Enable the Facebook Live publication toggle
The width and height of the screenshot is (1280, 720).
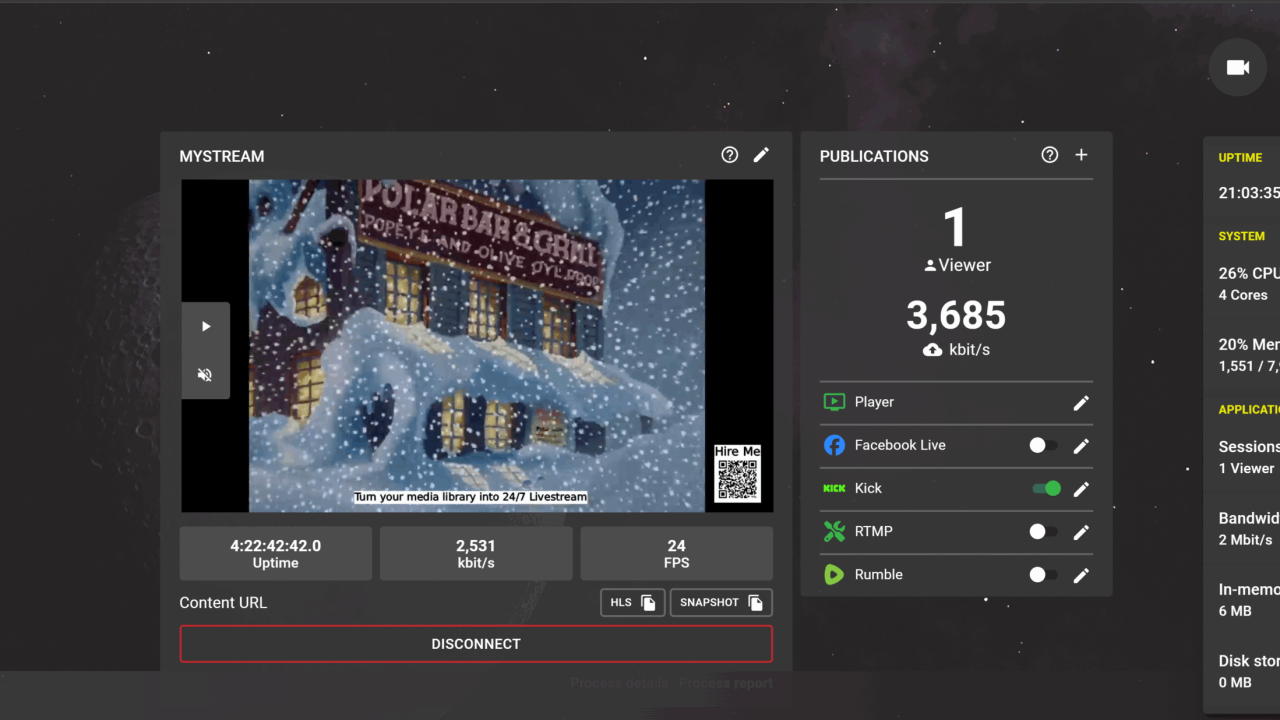pyautogui.click(x=1044, y=445)
